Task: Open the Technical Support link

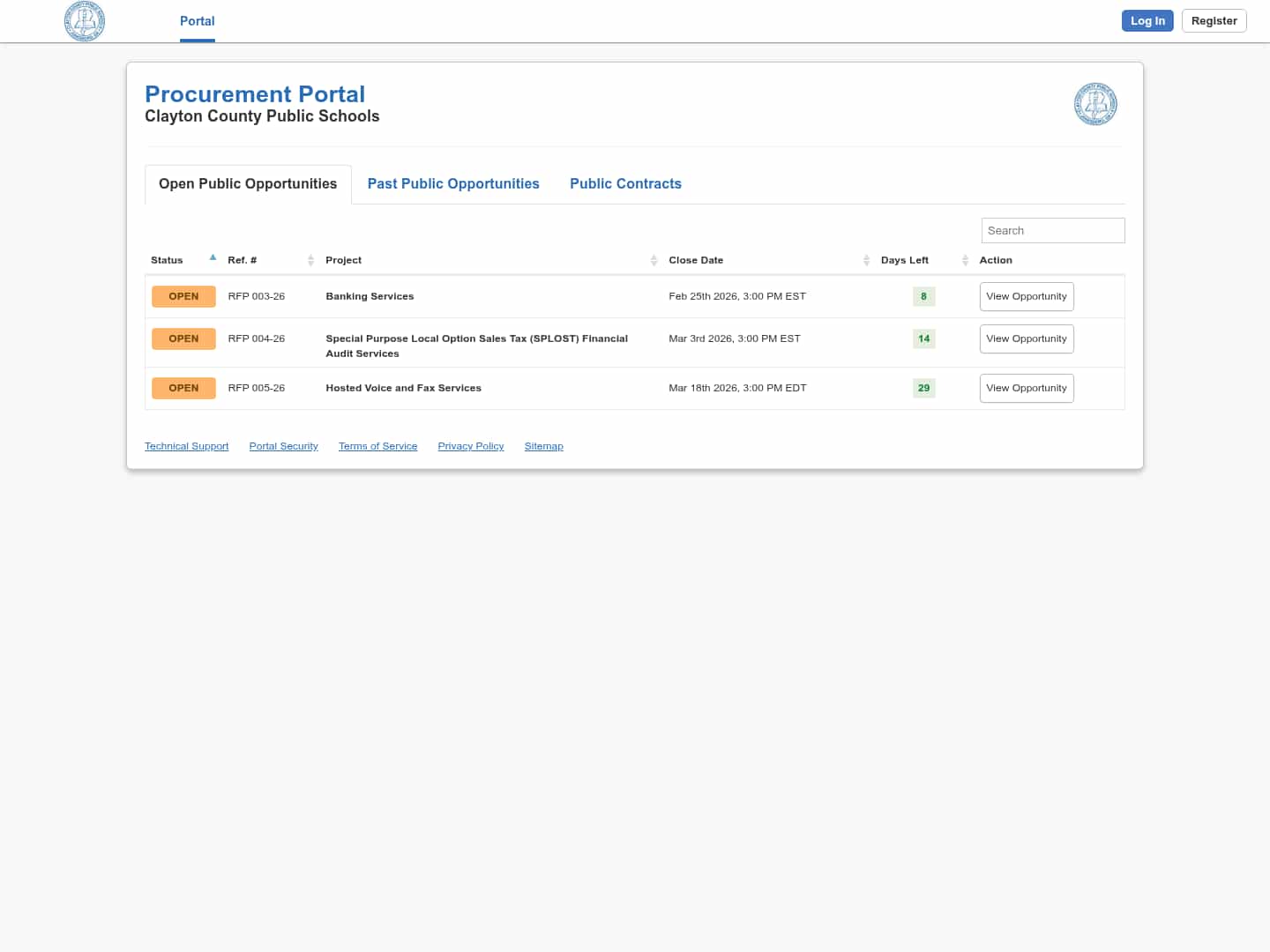Action: pos(186,446)
